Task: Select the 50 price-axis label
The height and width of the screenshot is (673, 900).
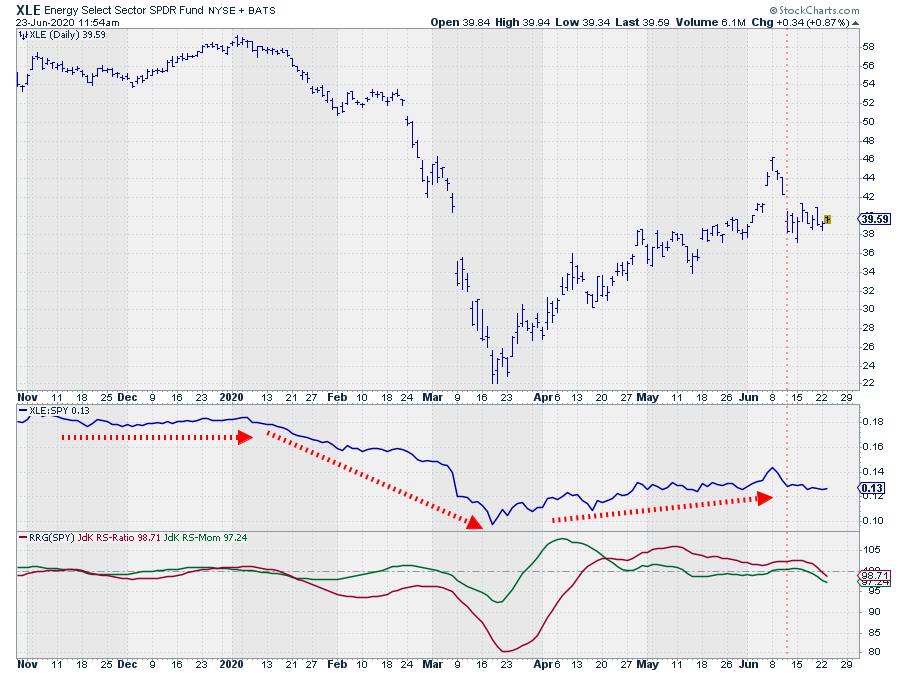Action: pos(868,122)
